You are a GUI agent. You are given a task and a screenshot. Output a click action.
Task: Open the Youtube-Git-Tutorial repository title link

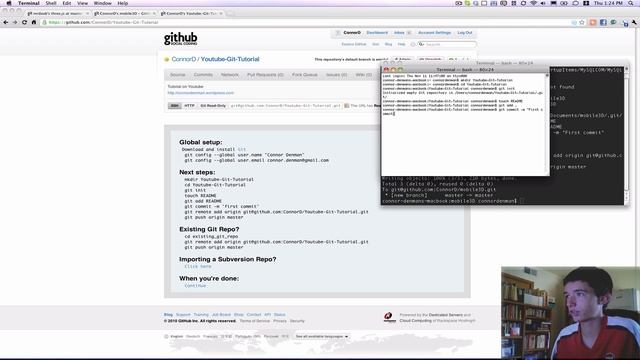(x=230, y=59)
